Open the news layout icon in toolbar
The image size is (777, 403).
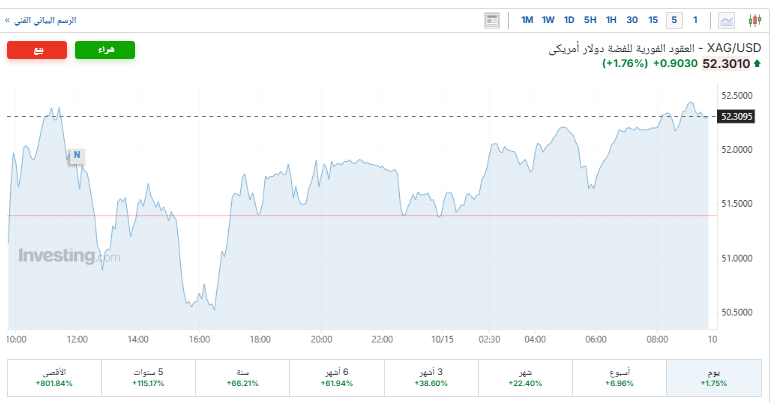pyautogui.click(x=492, y=20)
